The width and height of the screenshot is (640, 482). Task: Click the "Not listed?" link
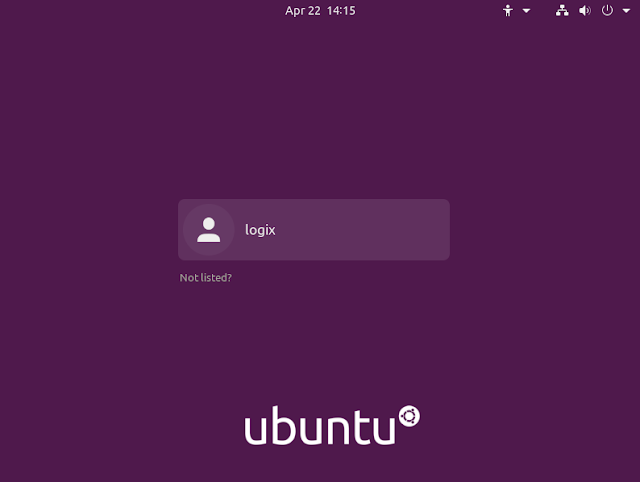206,278
